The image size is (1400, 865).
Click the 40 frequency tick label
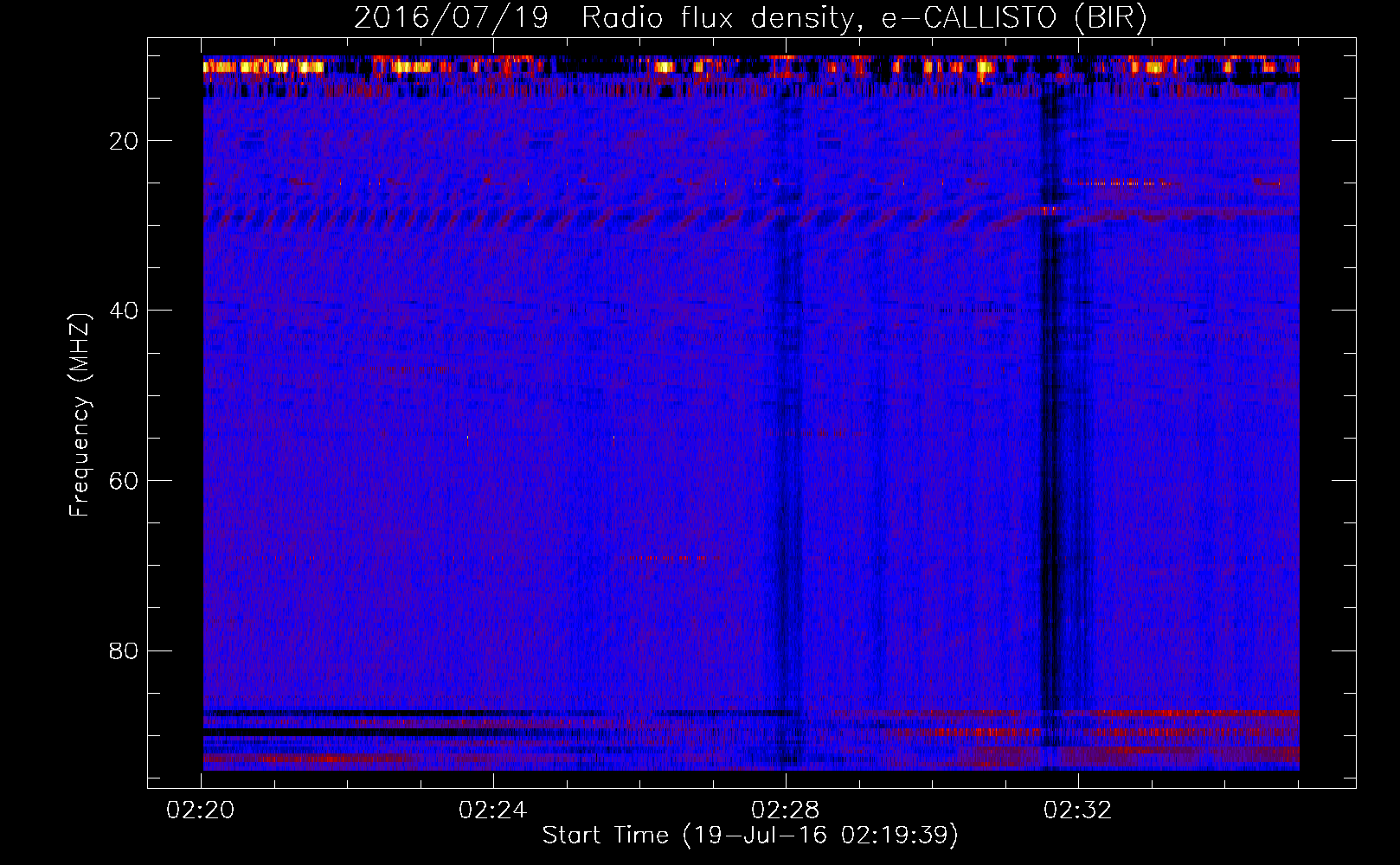coord(125,311)
